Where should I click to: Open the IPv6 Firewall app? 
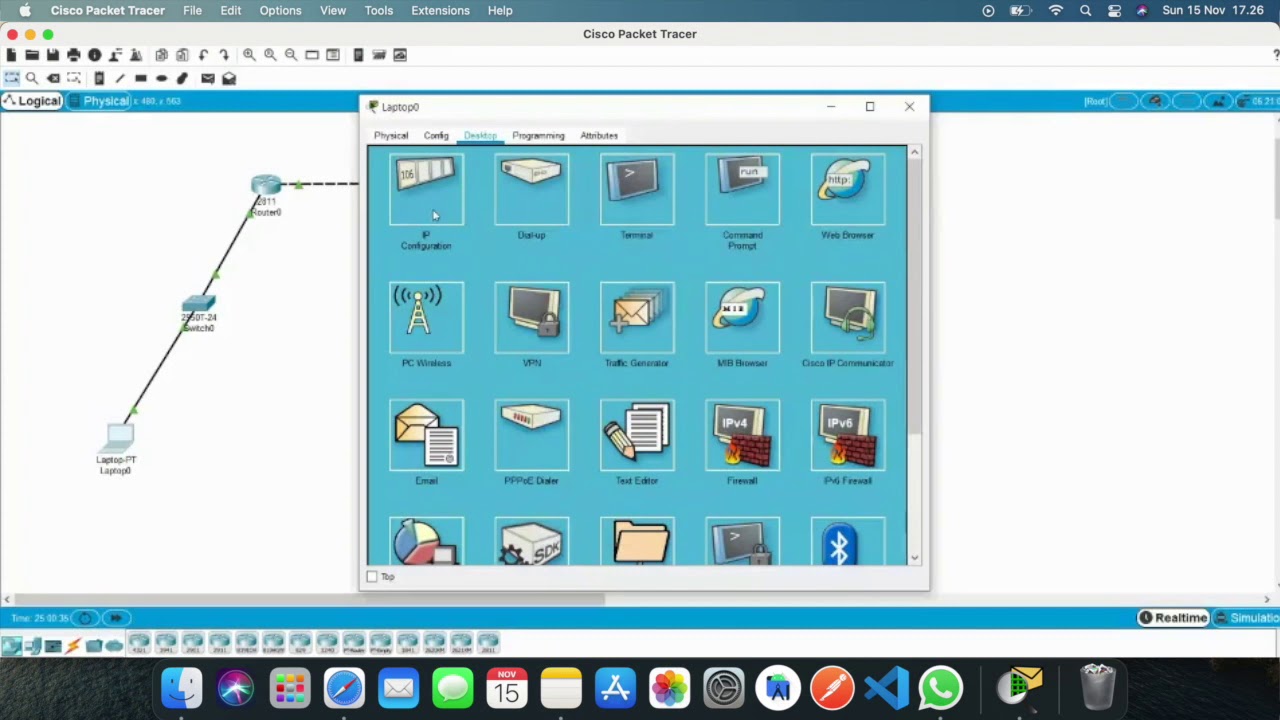847,435
